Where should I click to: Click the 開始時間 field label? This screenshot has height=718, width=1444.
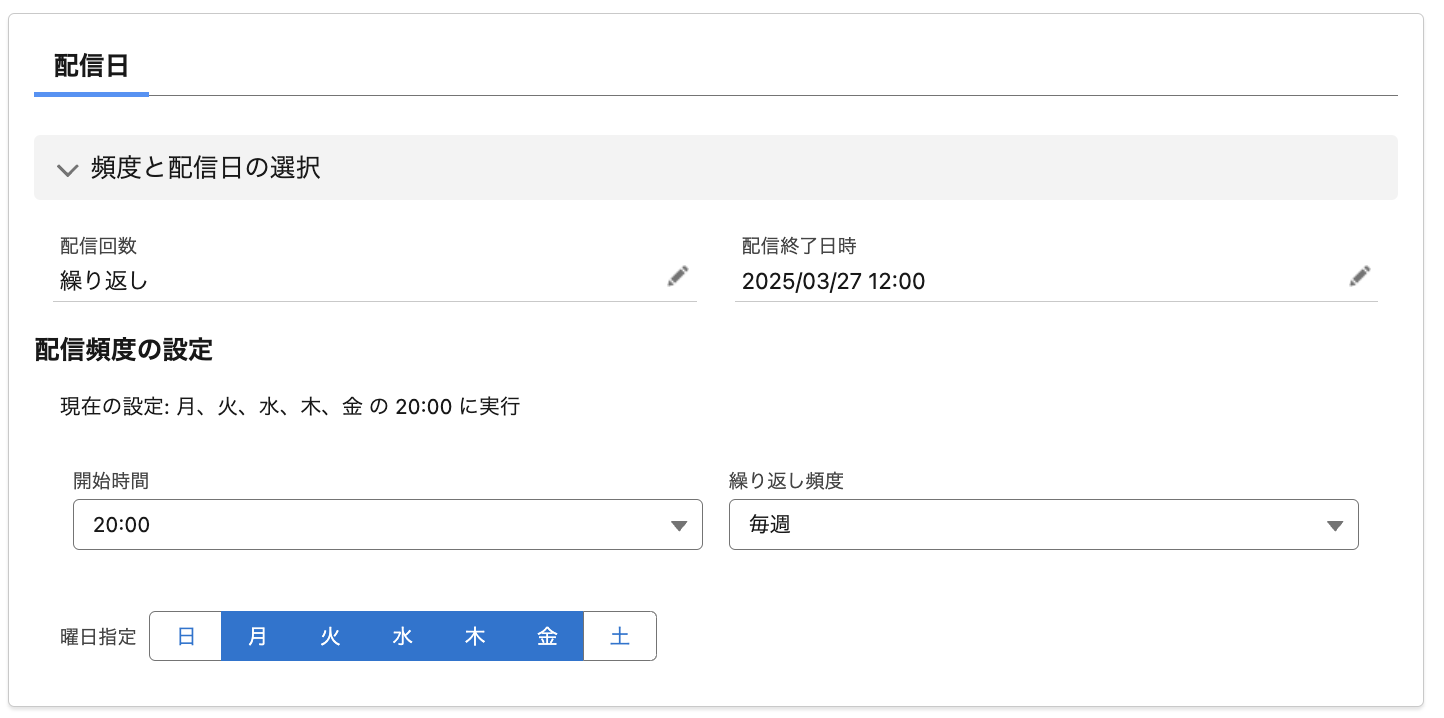click(111, 480)
